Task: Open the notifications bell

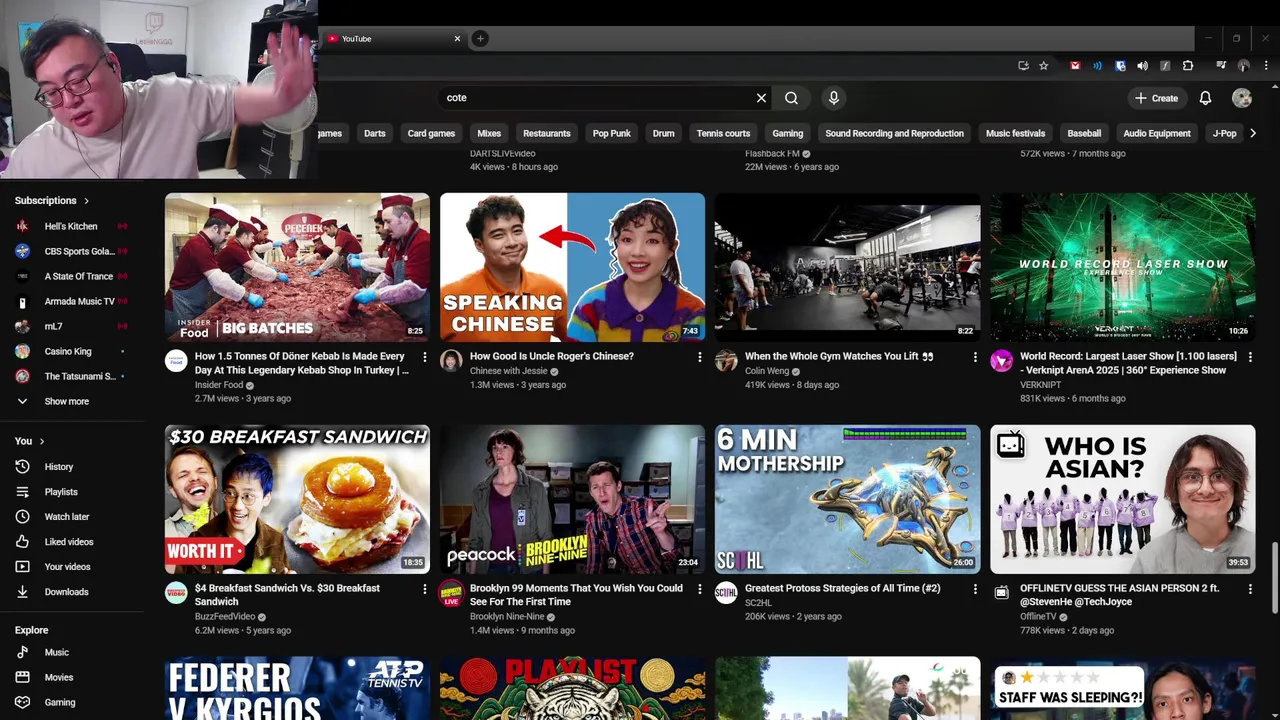Action: (x=1205, y=98)
